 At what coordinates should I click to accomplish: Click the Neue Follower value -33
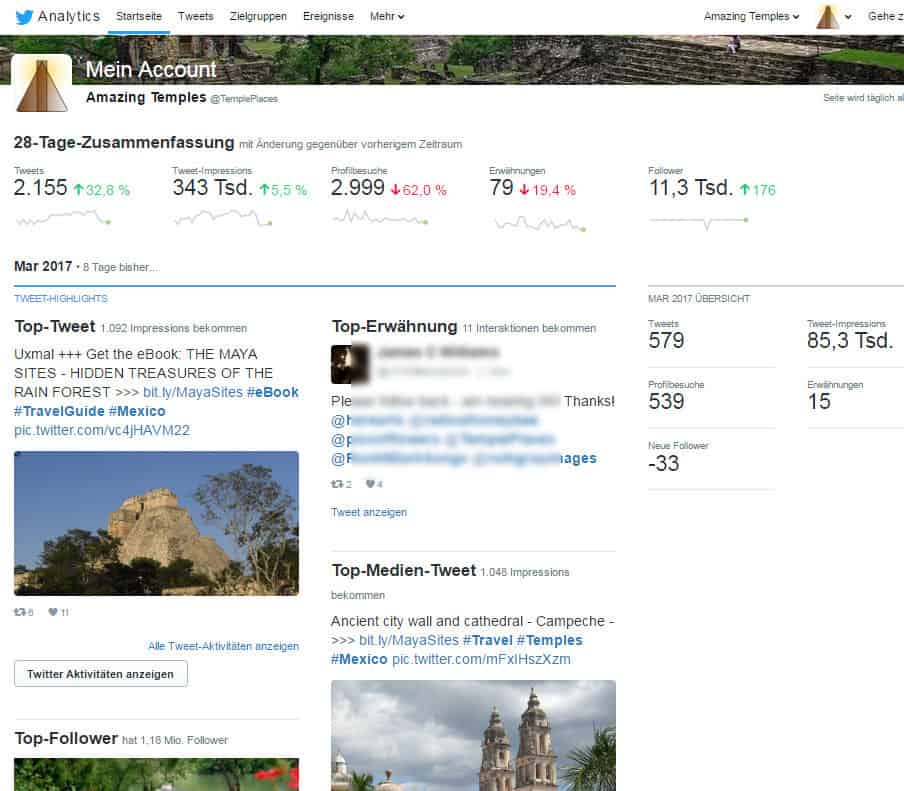click(664, 464)
